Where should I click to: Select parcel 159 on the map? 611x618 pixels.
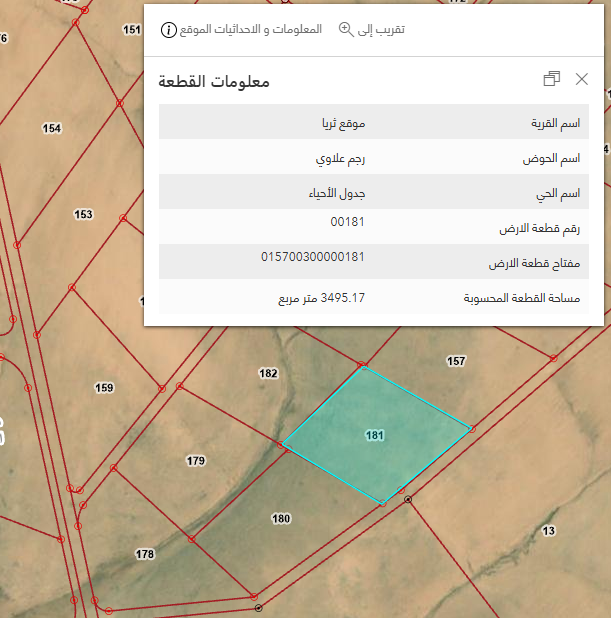coord(104,388)
